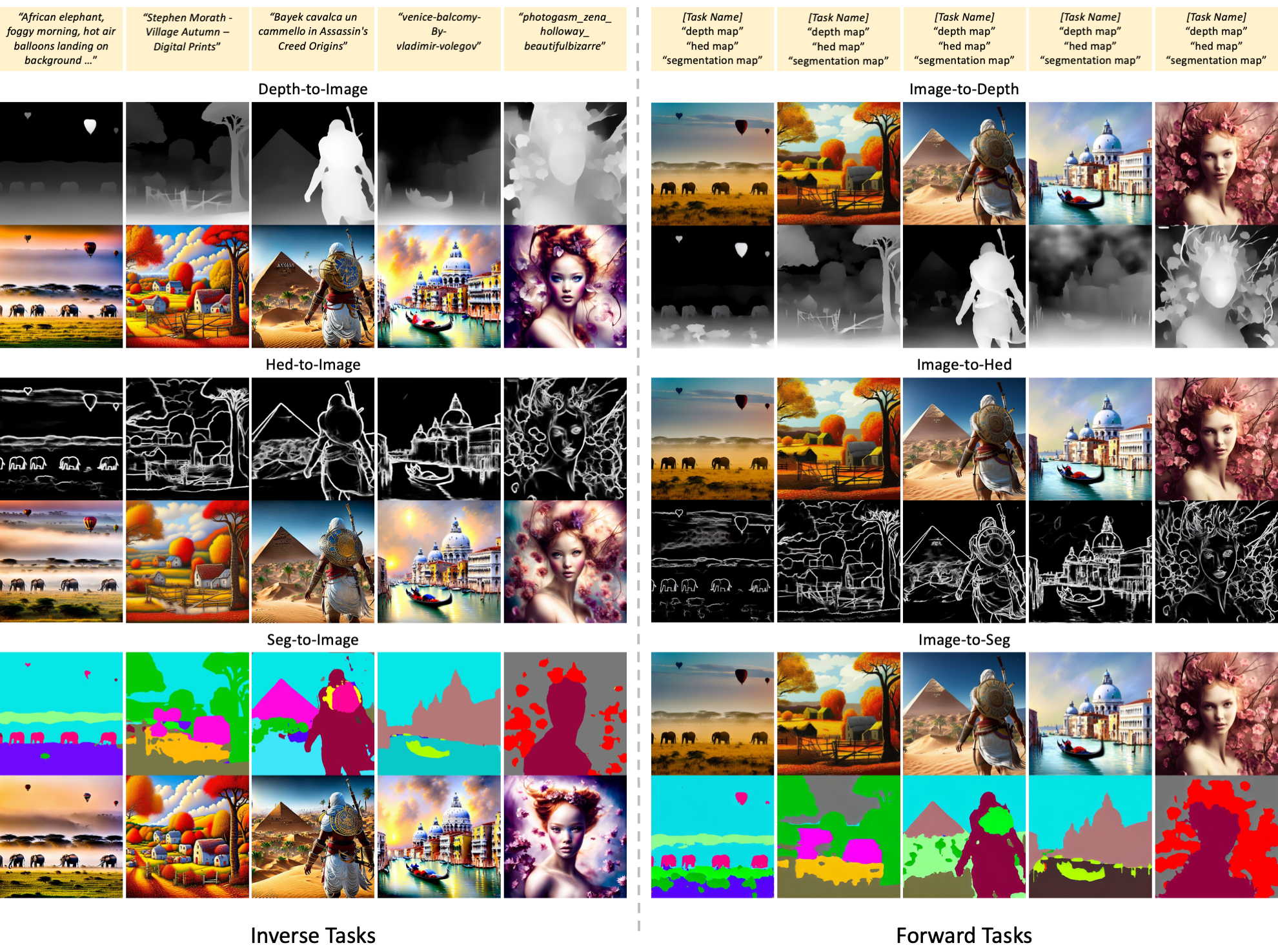Select the Seg-to-Image section title
Viewport: 1278px width, 952px height.
(x=312, y=640)
